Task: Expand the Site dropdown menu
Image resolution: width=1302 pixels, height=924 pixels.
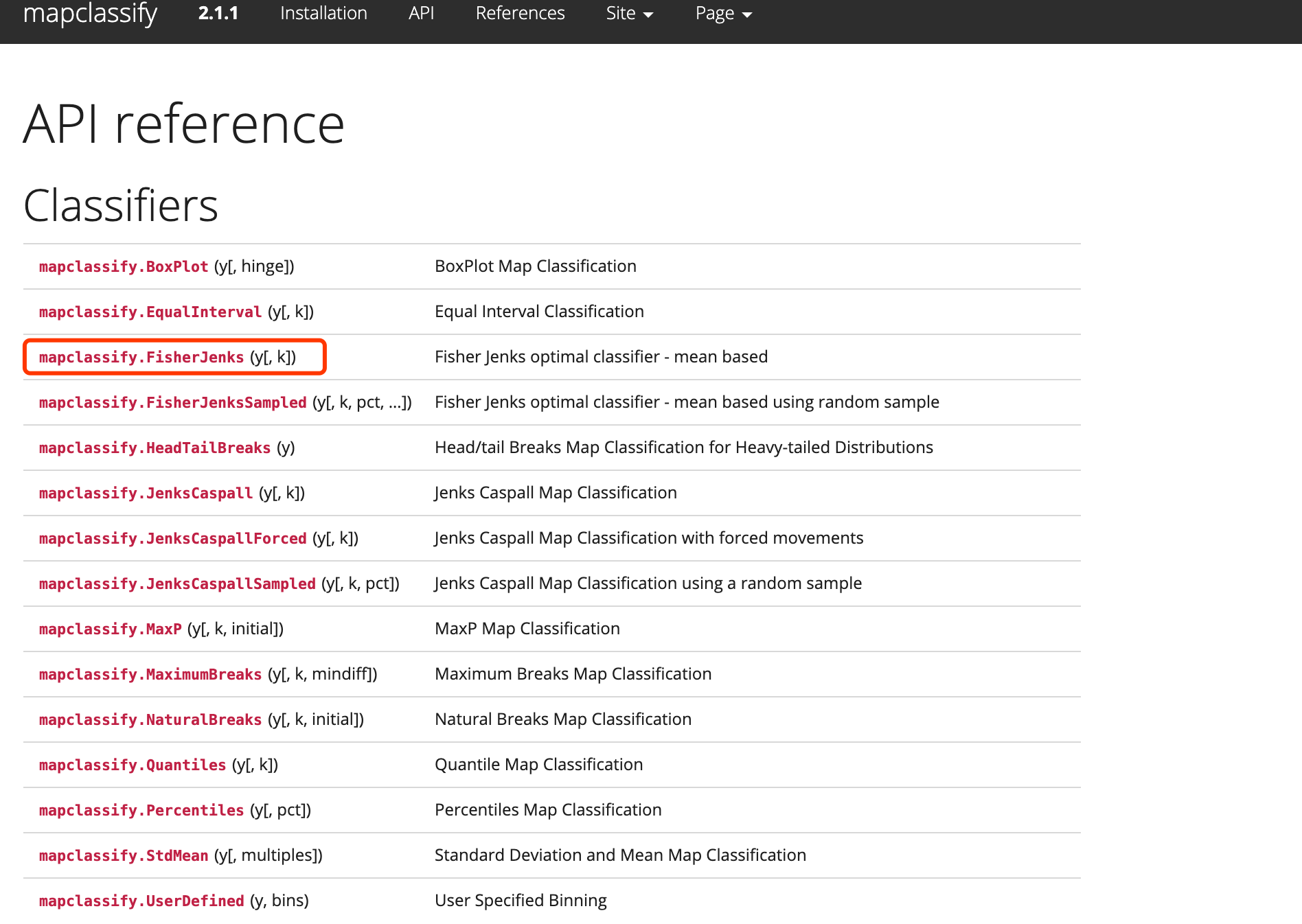Action: 628,13
